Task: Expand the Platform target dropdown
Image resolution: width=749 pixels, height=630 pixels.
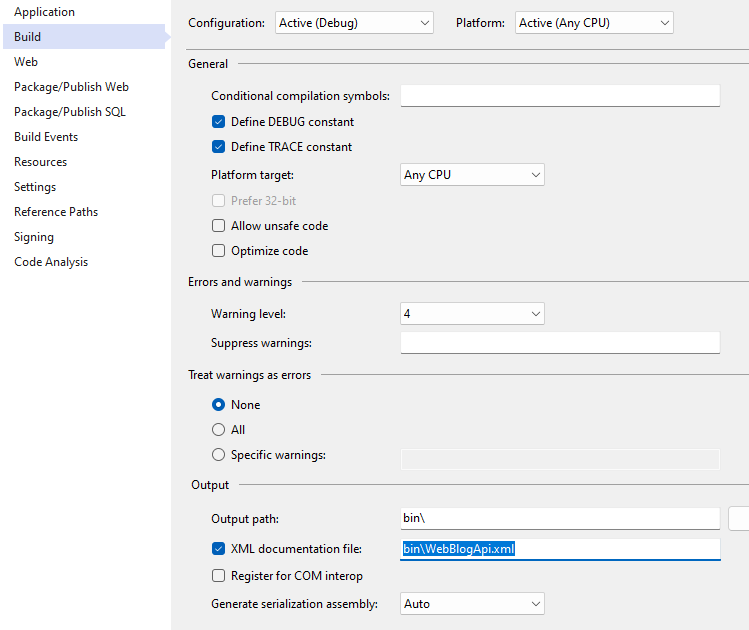Action: pyautogui.click(x=472, y=175)
